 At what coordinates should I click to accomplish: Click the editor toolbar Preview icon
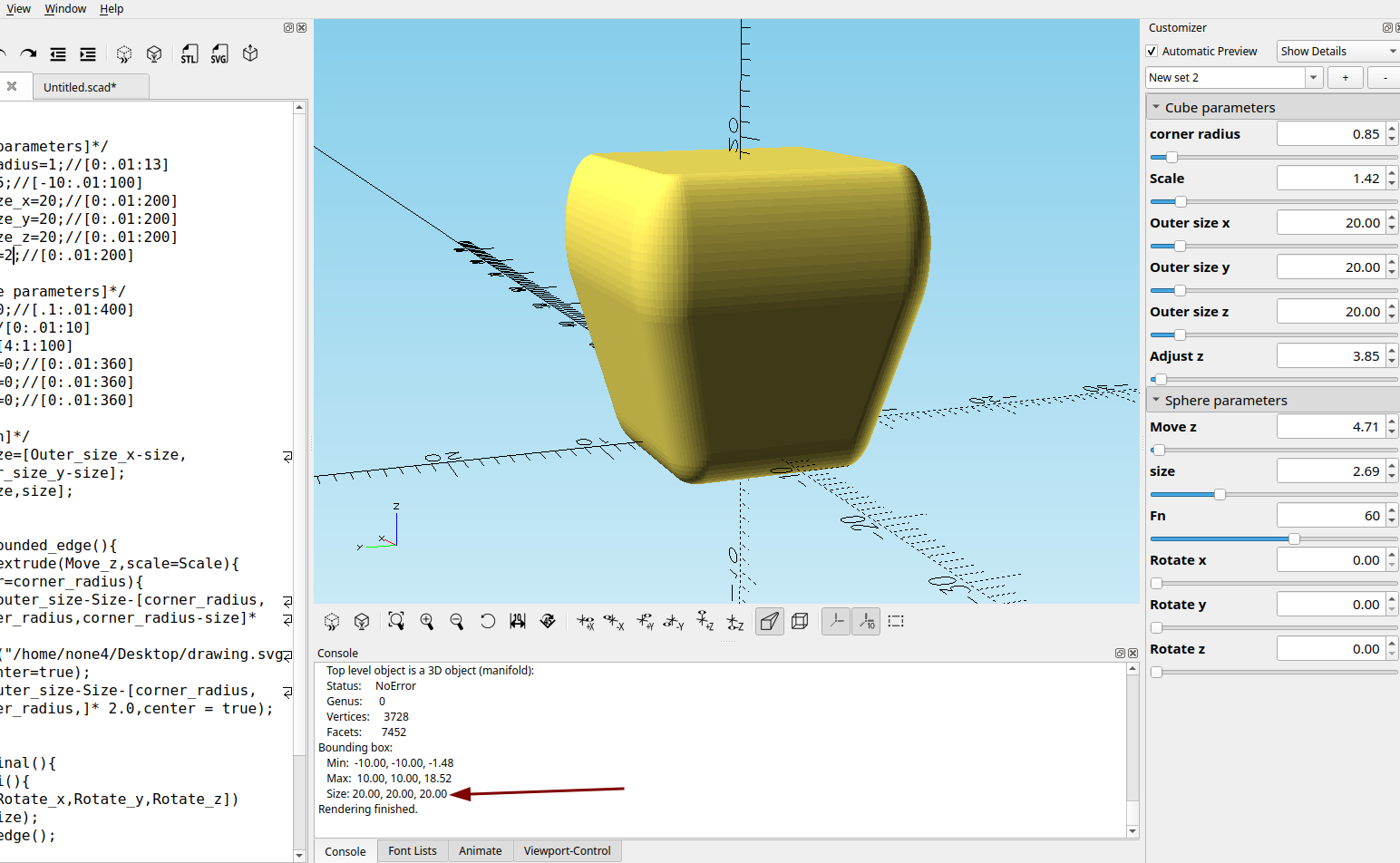pyautogui.click(x=124, y=54)
